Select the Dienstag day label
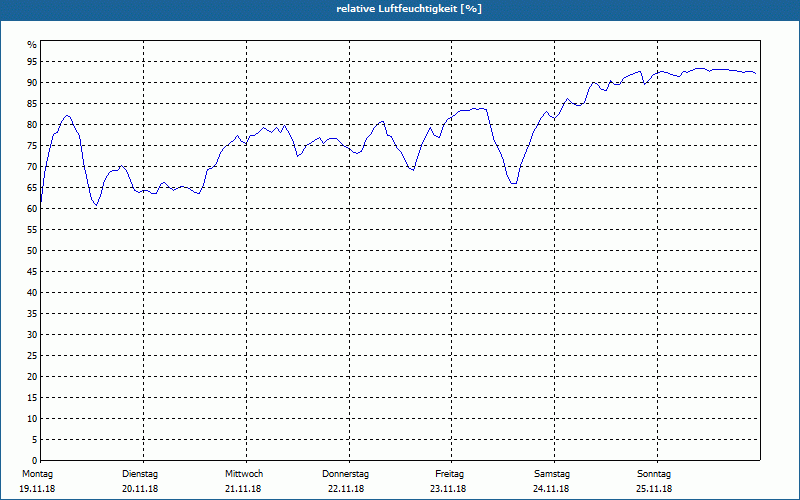 pos(140,474)
